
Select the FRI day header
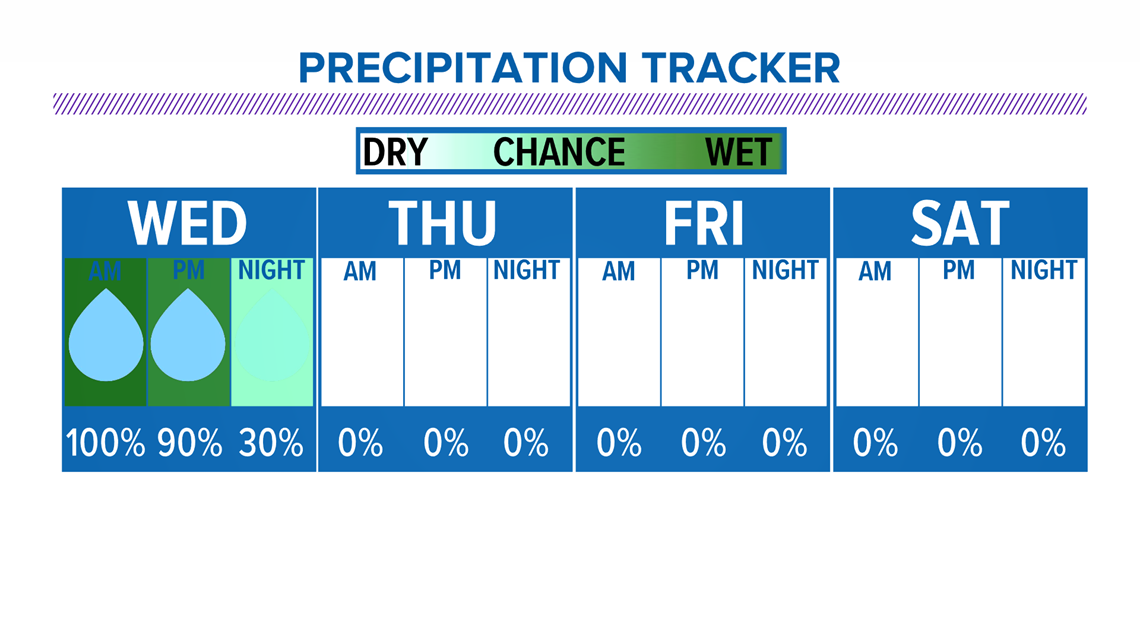[x=704, y=223]
